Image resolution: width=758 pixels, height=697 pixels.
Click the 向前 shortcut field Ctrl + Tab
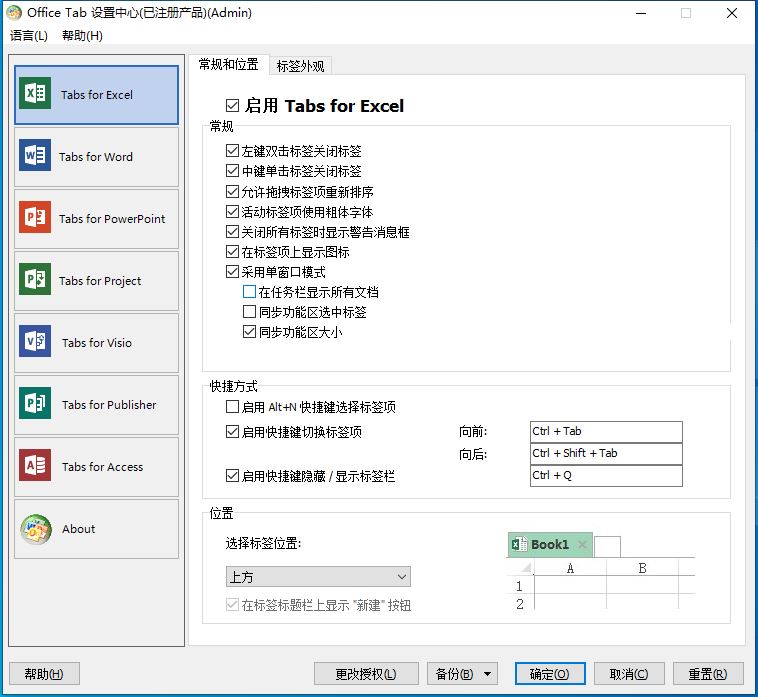click(606, 432)
